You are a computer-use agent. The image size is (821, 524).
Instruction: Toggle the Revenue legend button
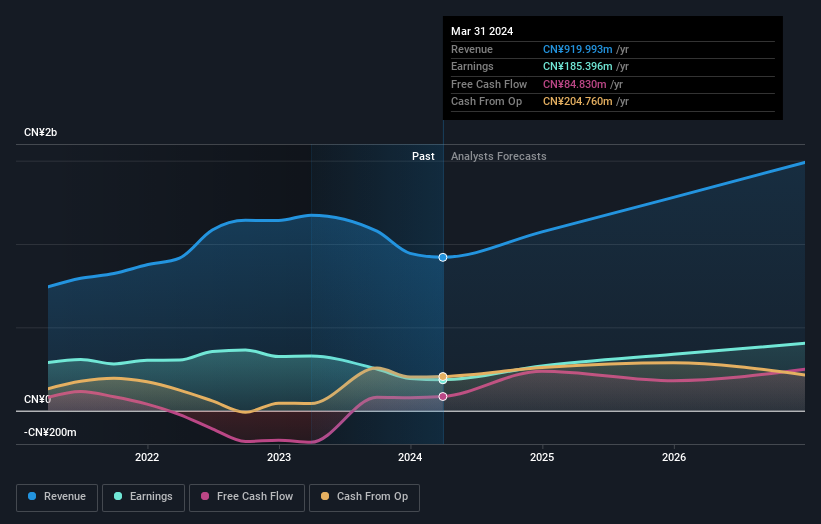point(57,497)
